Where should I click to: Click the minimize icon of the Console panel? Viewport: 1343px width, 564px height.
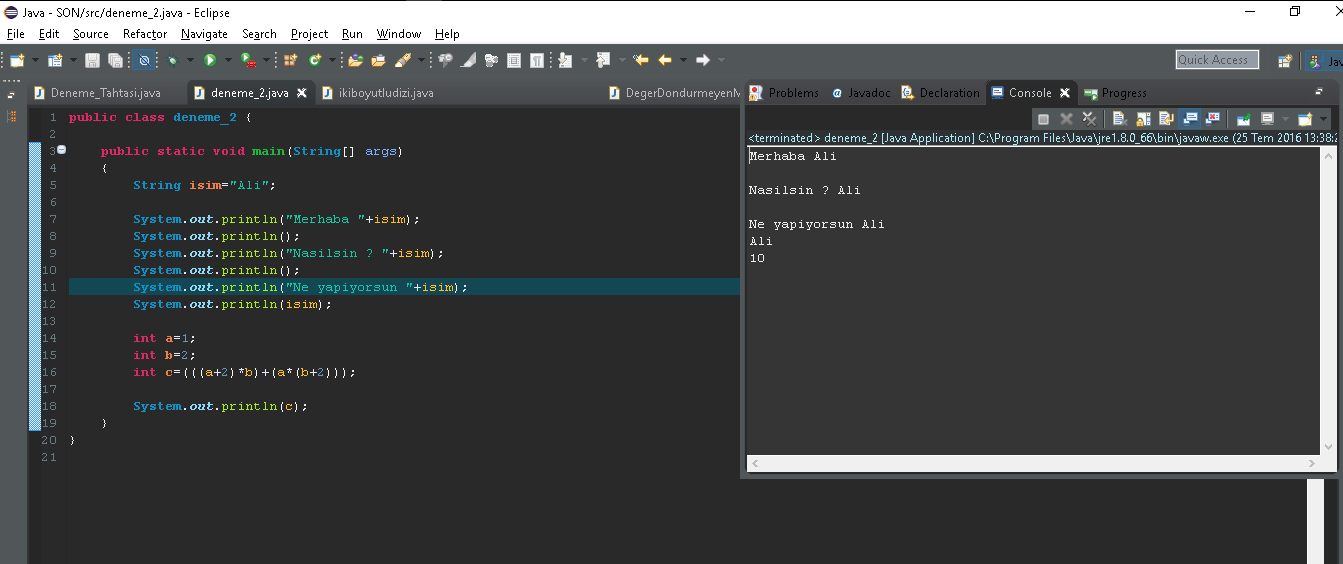(1318, 91)
